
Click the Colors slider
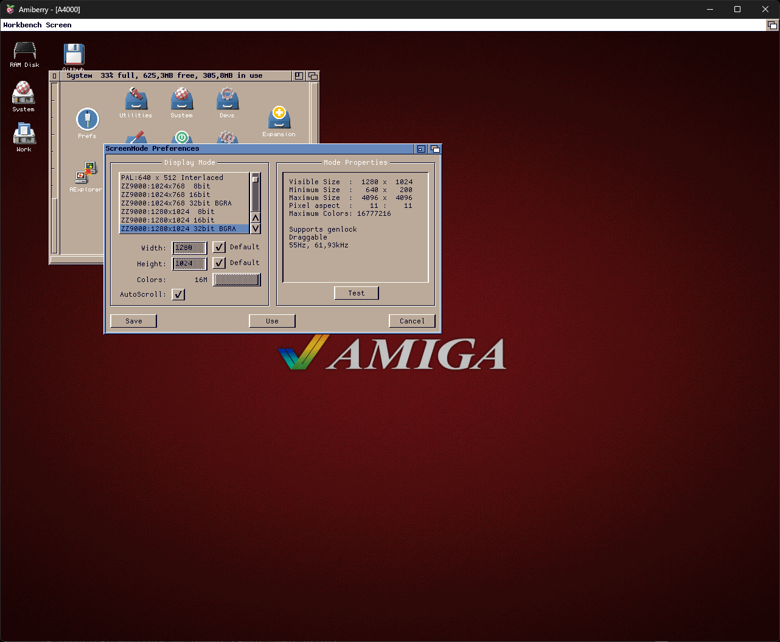tap(237, 279)
